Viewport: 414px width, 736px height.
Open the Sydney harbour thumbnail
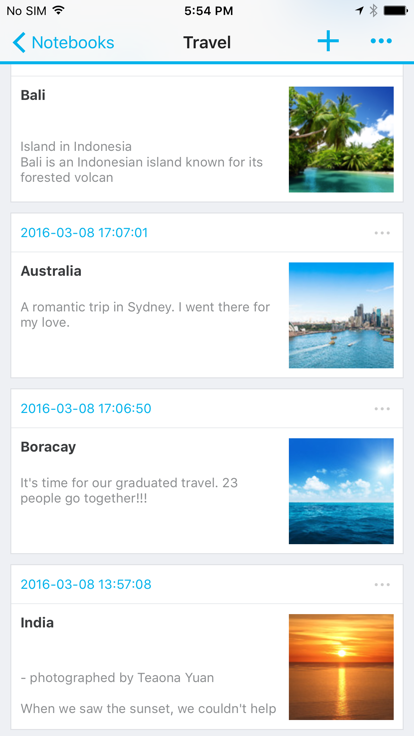[x=341, y=315]
